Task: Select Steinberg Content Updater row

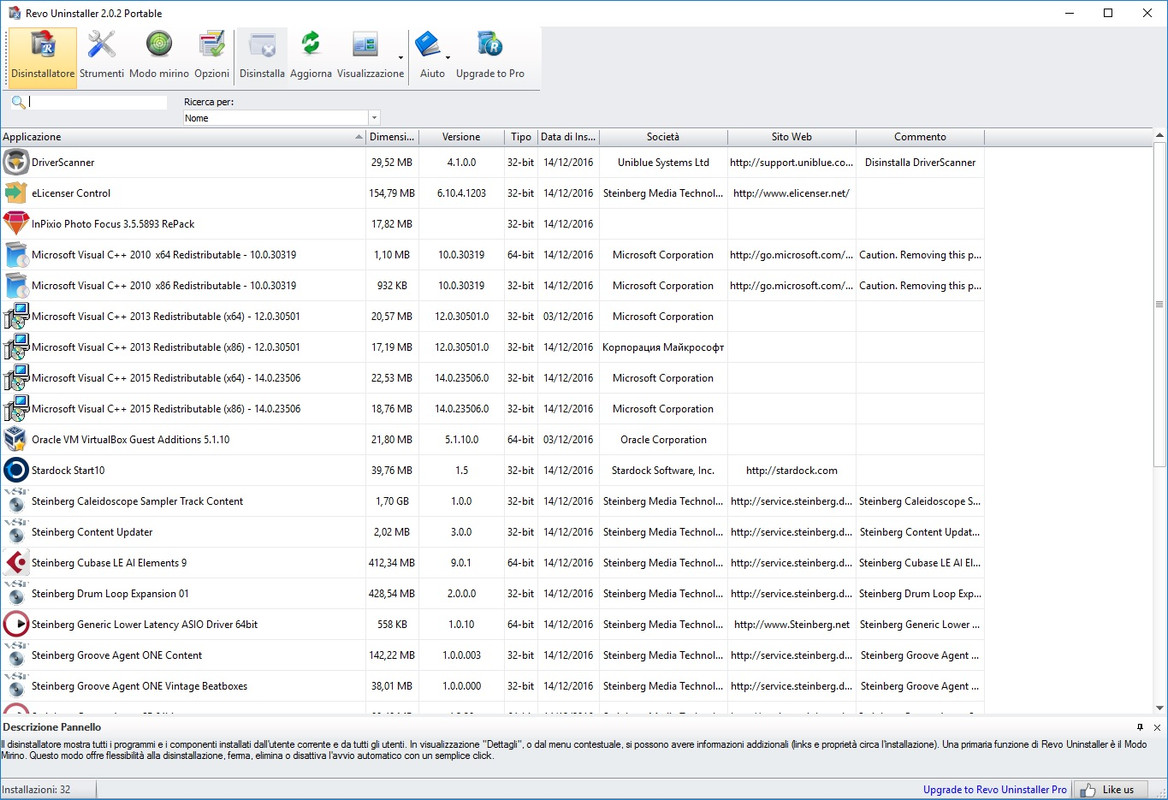Action: [x=492, y=532]
